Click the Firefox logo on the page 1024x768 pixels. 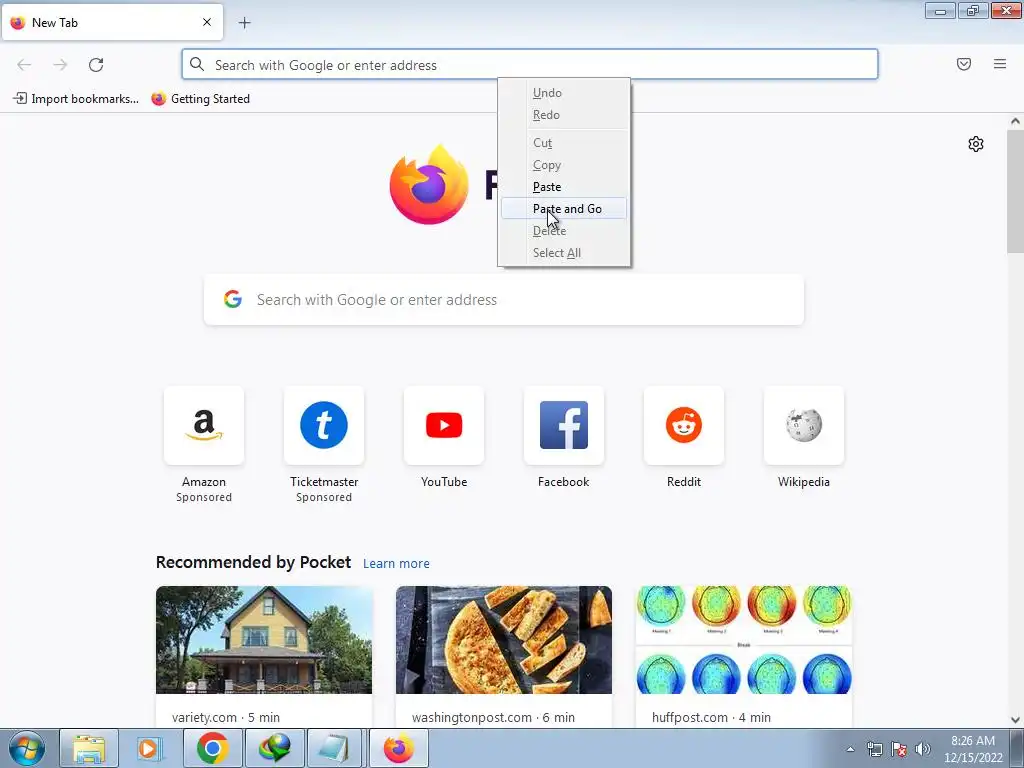coord(429,185)
